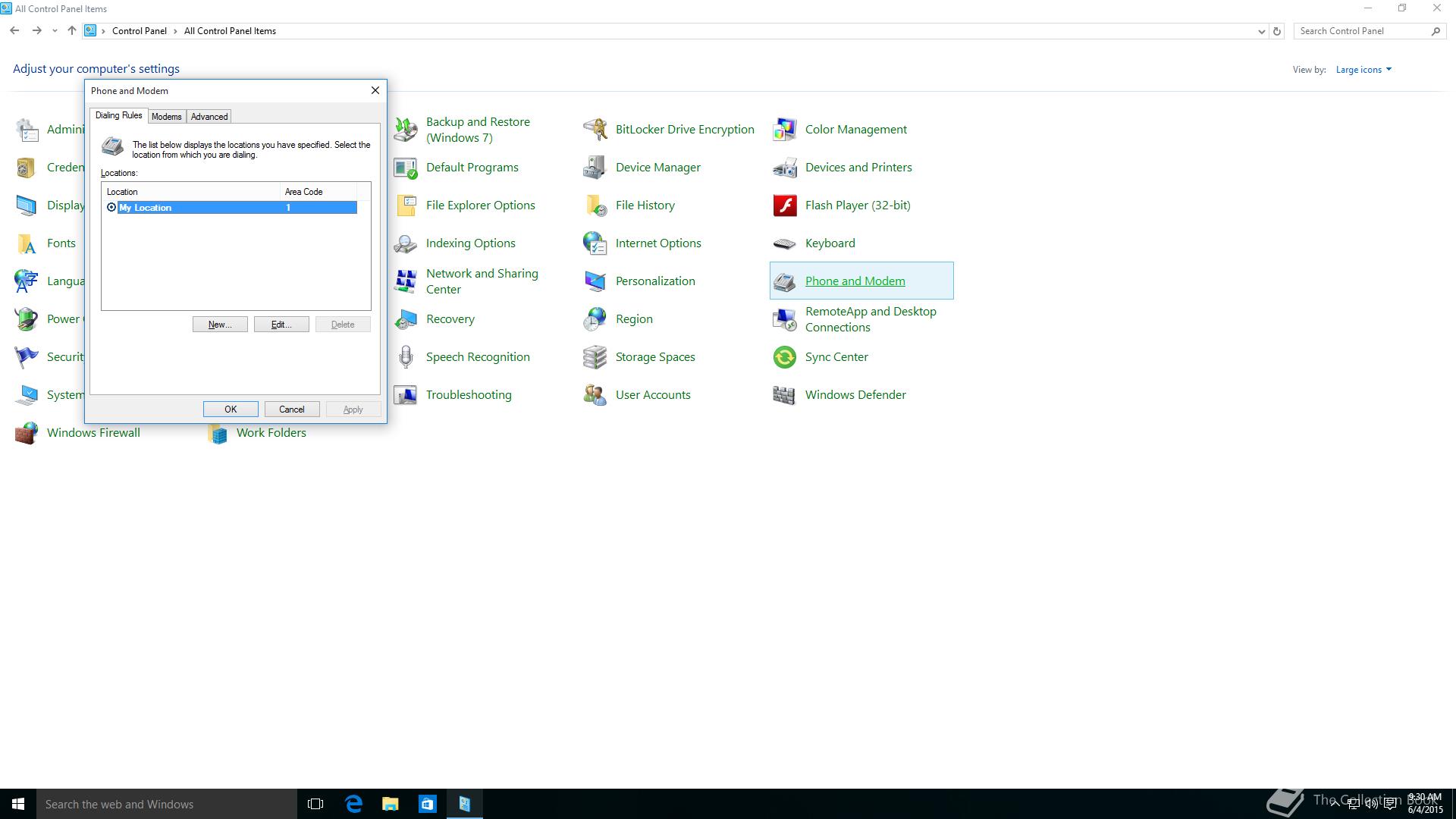Click the Troubleshooting icon
The width and height of the screenshot is (1456, 819).
[x=406, y=395]
